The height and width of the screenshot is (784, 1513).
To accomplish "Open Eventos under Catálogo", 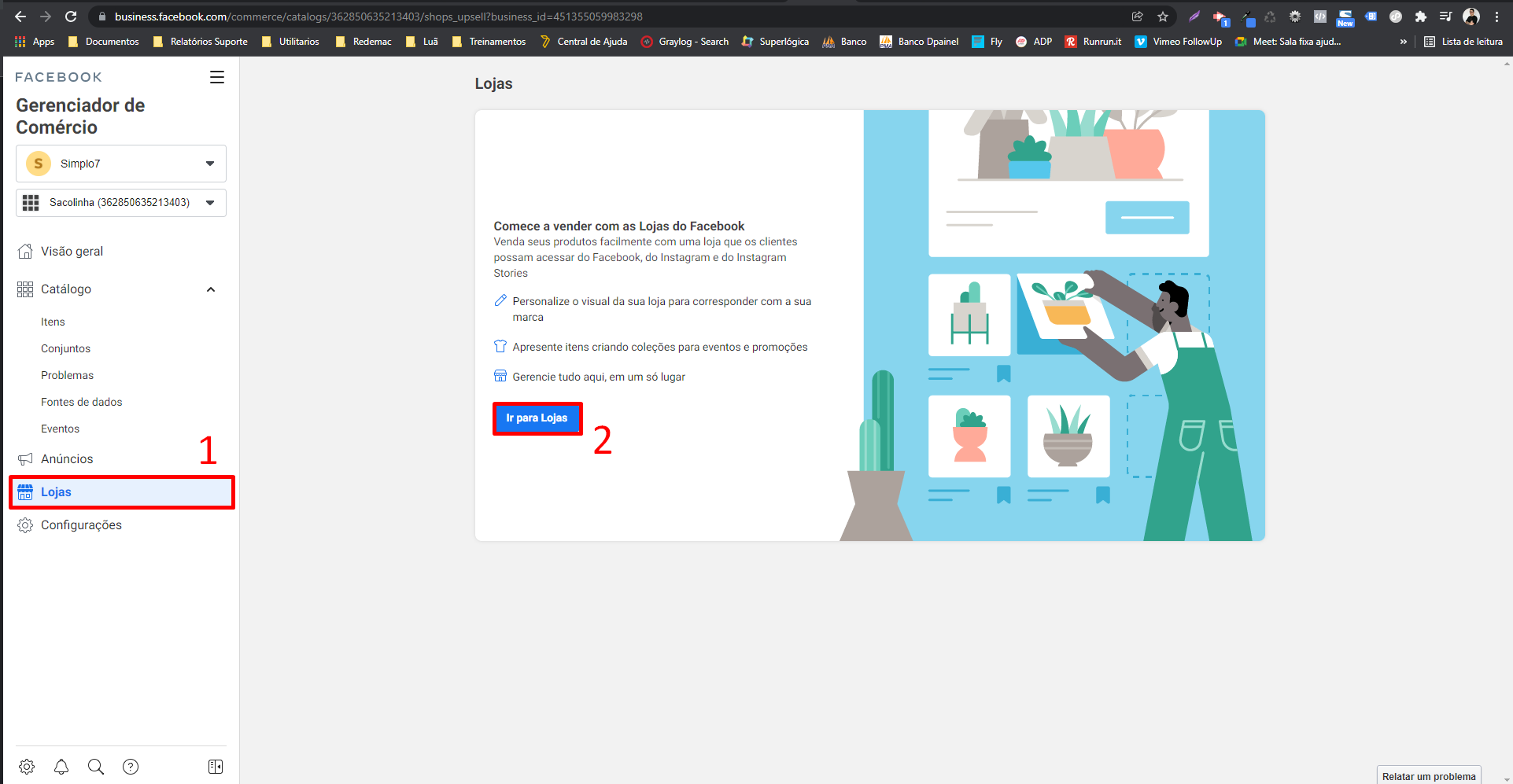I will pyautogui.click(x=60, y=429).
